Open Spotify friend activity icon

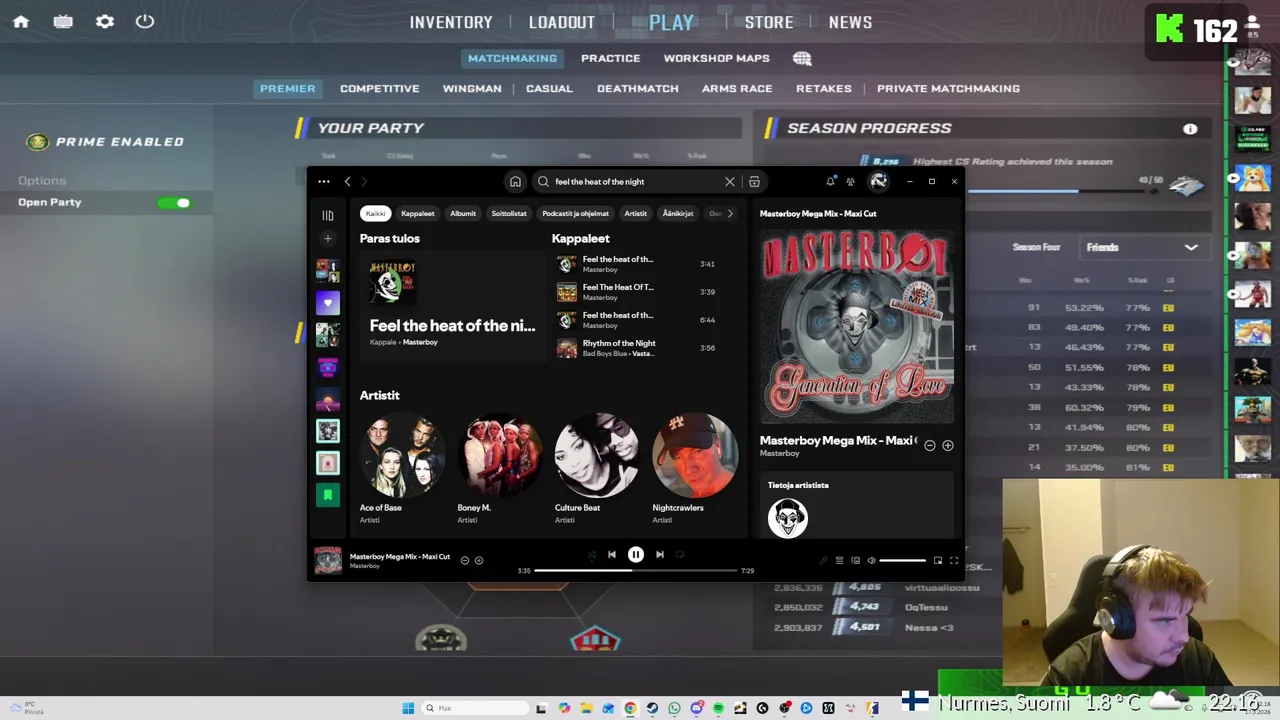click(x=850, y=181)
